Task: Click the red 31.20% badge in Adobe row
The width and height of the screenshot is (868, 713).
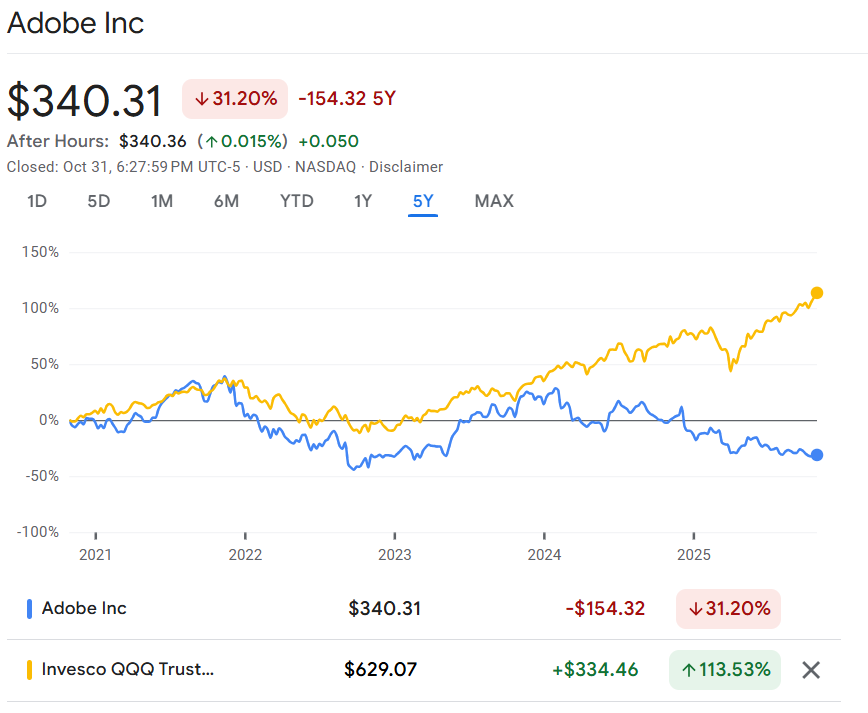Action: [x=728, y=608]
